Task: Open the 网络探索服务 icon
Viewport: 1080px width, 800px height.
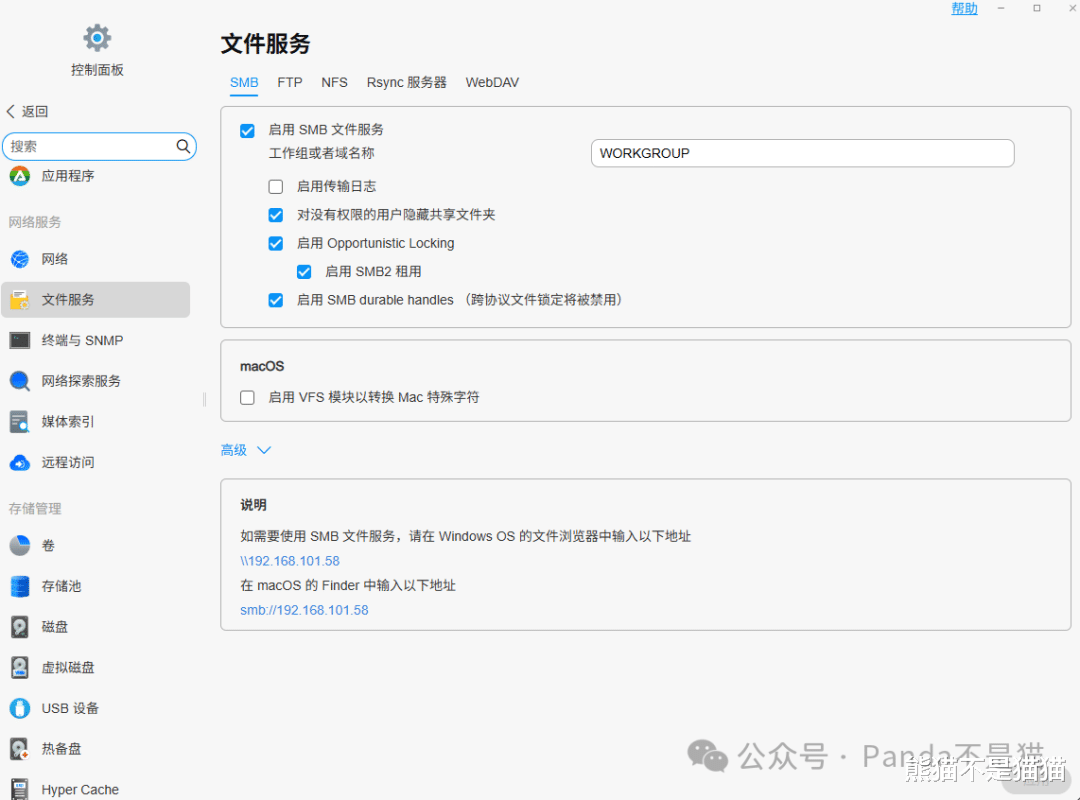Action: pyautogui.click(x=20, y=381)
